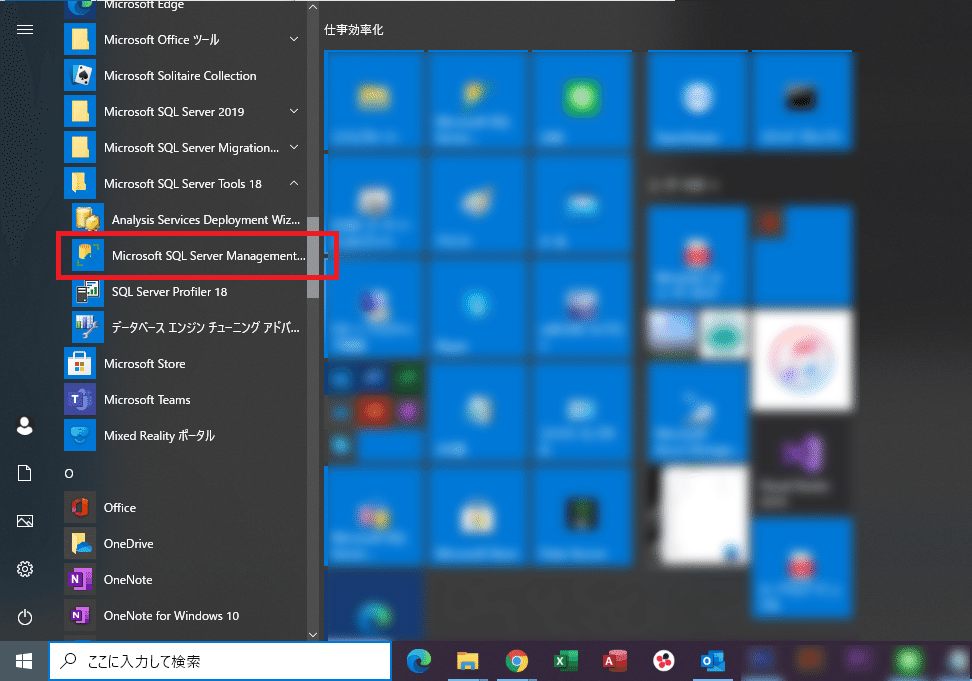Open File Explorer from the taskbar
The height and width of the screenshot is (681, 972).
[467, 661]
